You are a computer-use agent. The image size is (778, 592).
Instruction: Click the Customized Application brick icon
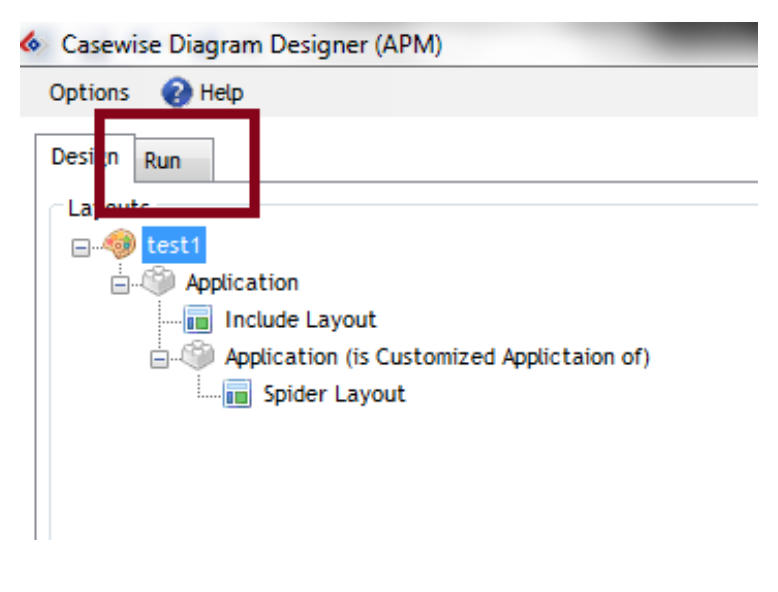[198, 357]
